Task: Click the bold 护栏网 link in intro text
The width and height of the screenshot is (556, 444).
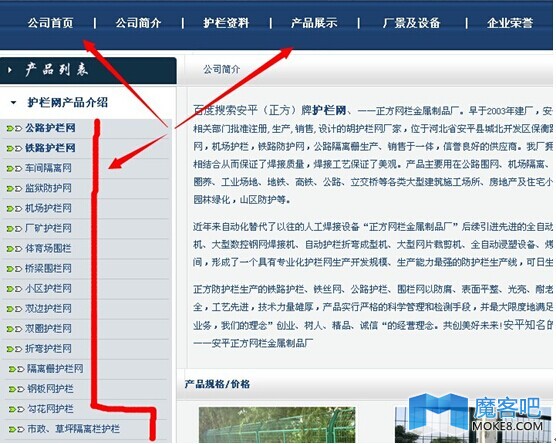Action: click(x=329, y=110)
